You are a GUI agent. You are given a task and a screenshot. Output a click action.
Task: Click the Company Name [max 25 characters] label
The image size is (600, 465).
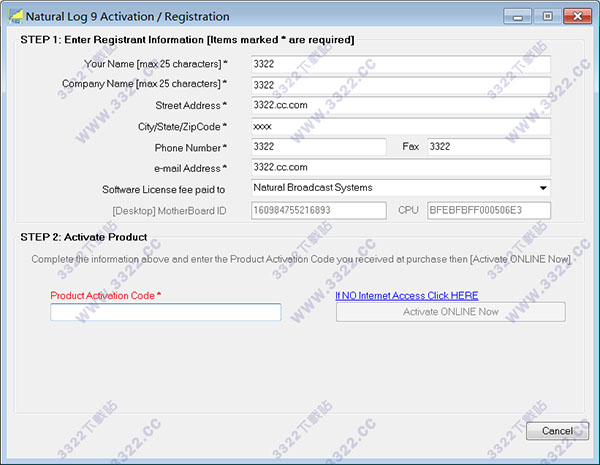coord(144,84)
